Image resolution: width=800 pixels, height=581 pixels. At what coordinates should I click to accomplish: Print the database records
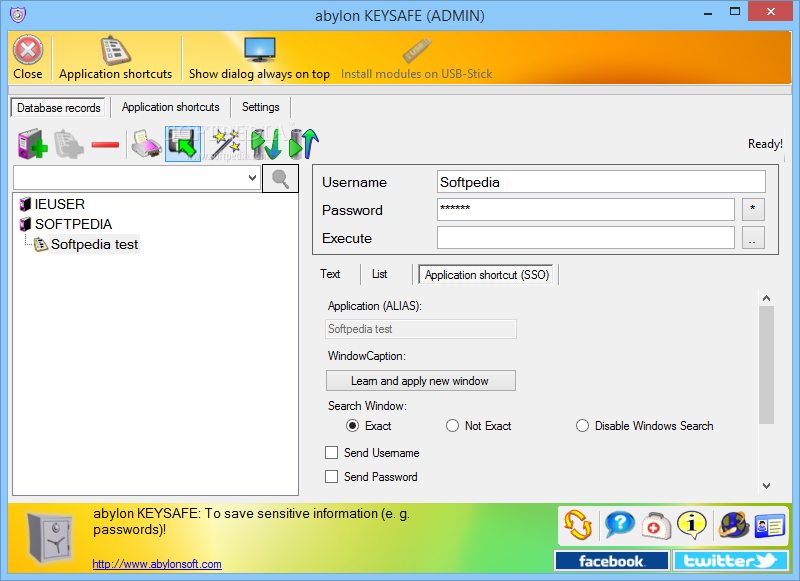click(x=146, y=144)
